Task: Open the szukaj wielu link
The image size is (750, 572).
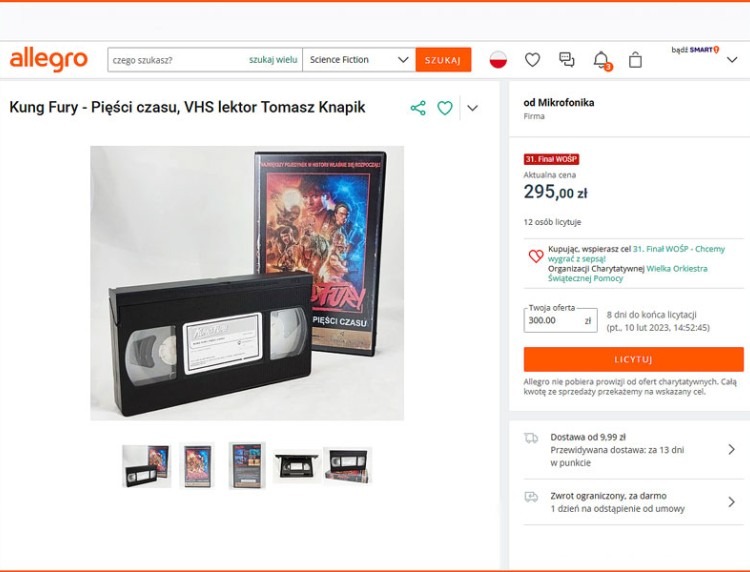Action: pos(273,60)
